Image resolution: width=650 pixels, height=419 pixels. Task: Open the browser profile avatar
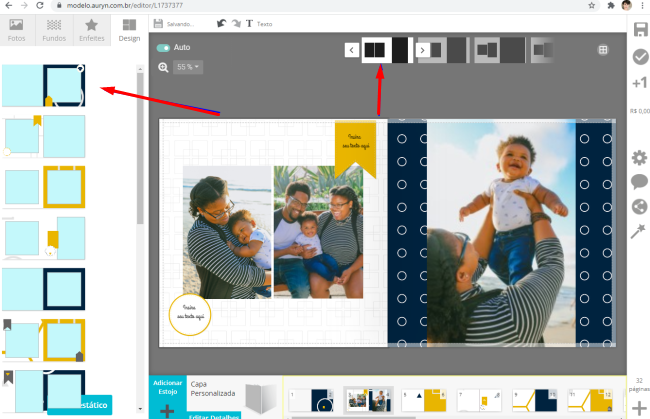[x=626, y=5]
